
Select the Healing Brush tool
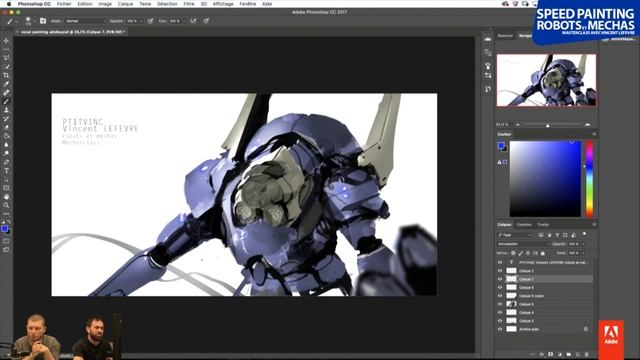click(x=6, y=93)
